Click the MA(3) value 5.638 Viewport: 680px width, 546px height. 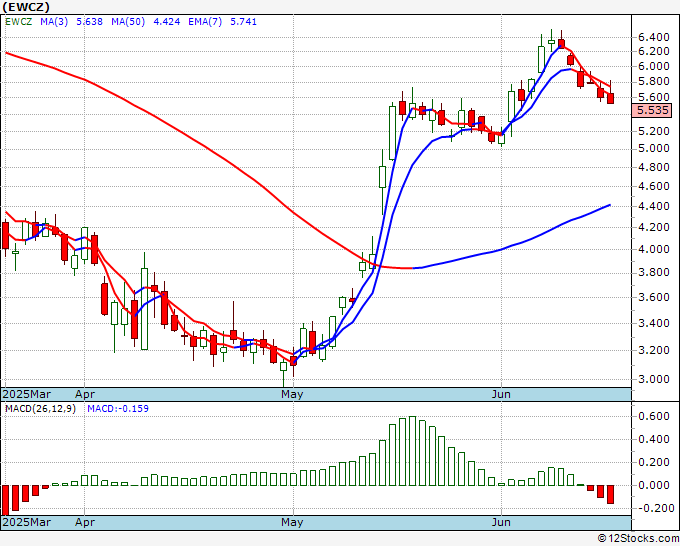click(89, 22)
